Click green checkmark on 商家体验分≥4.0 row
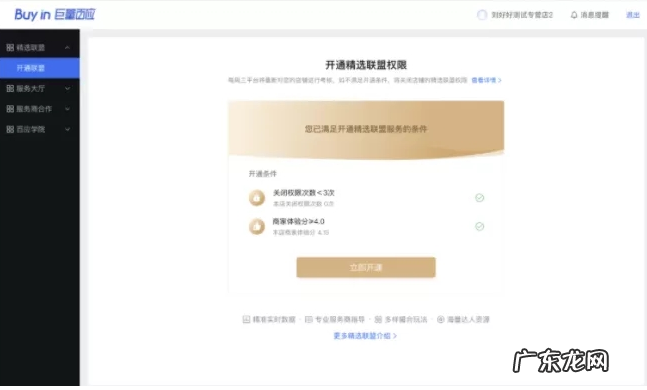 [x=479, y=226]
